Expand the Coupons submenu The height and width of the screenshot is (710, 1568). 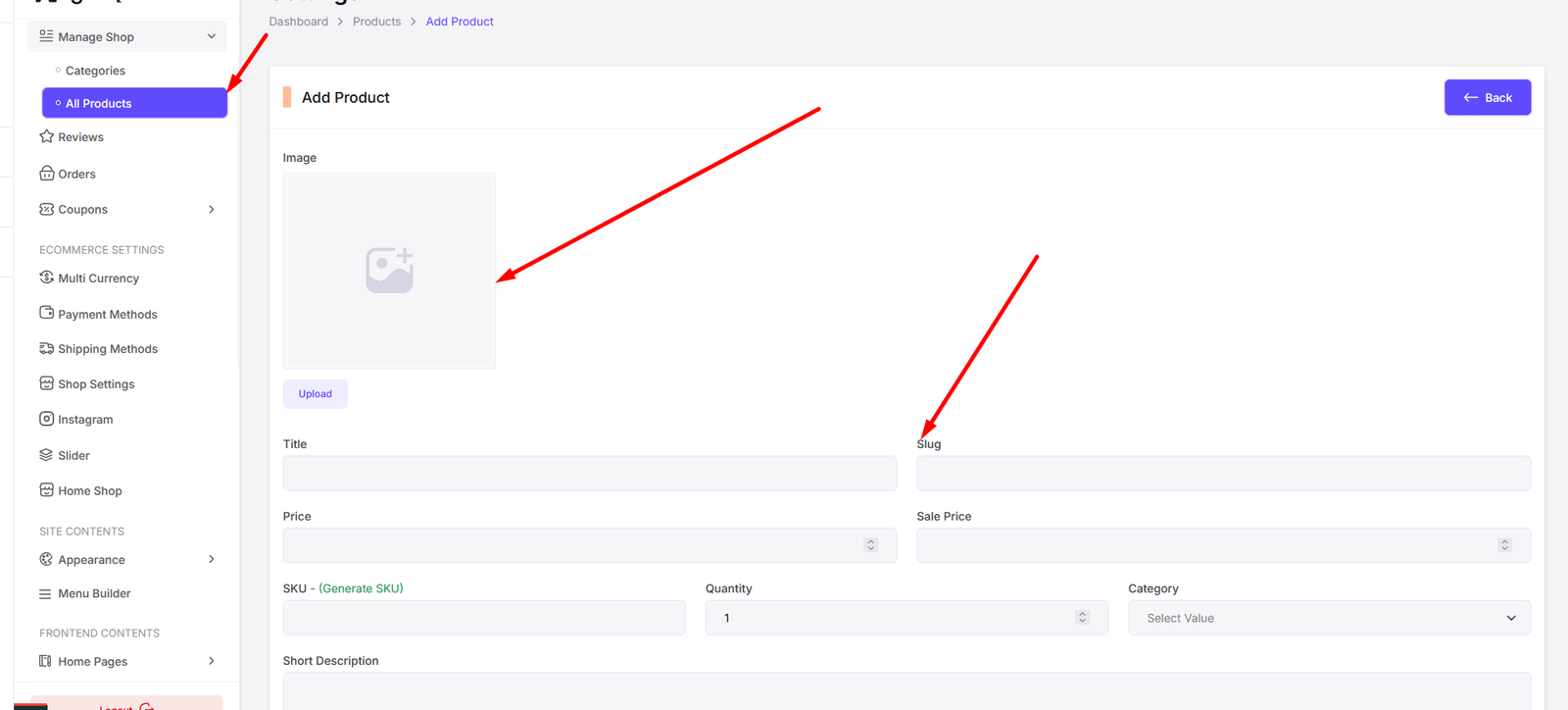point(211,210)
